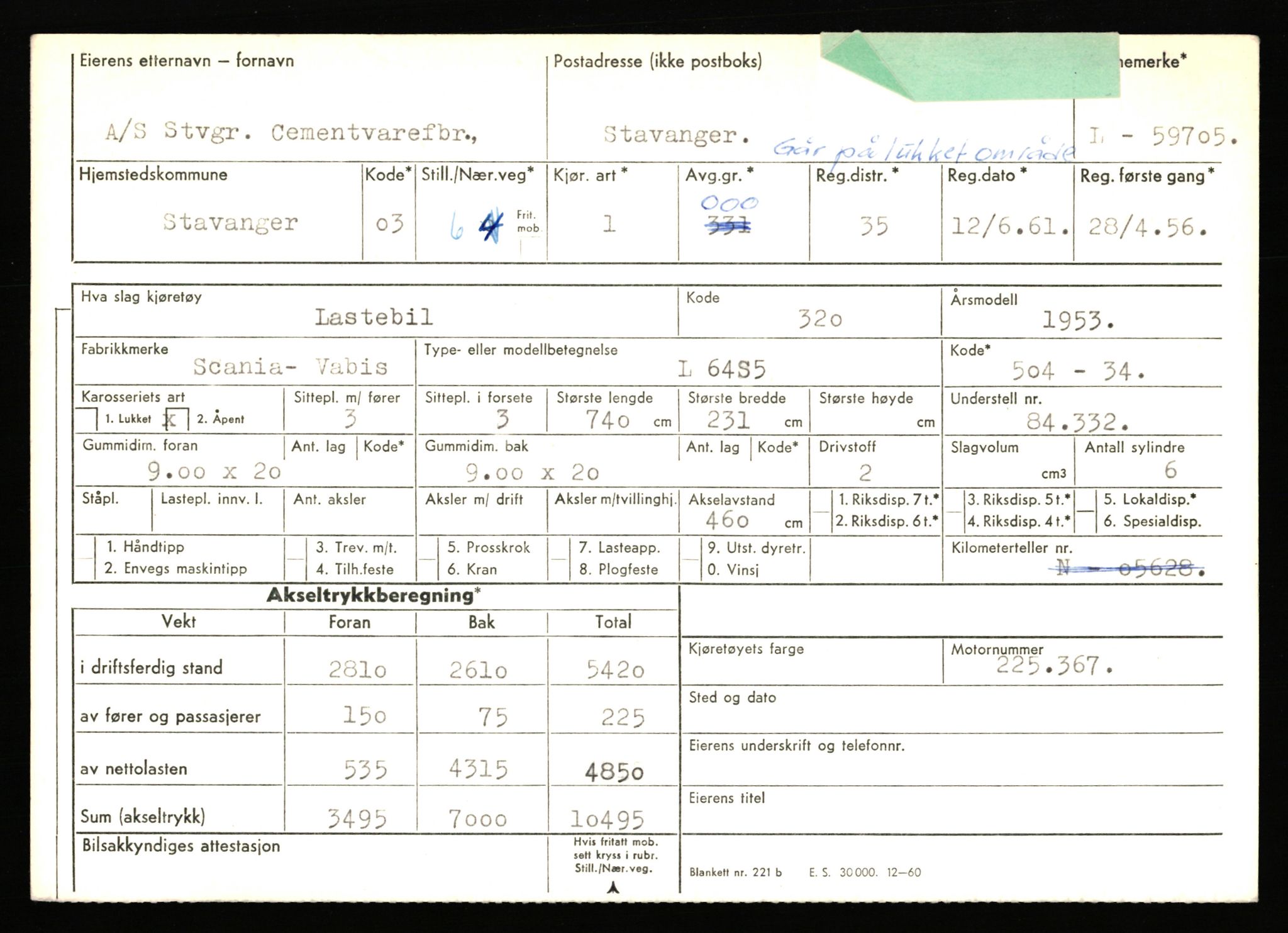Image resolution: width=1288 pixels, height=933 pixels.
Task: Click driftsferdig stand Foran '281o'
Action: (x=357, y=670)
